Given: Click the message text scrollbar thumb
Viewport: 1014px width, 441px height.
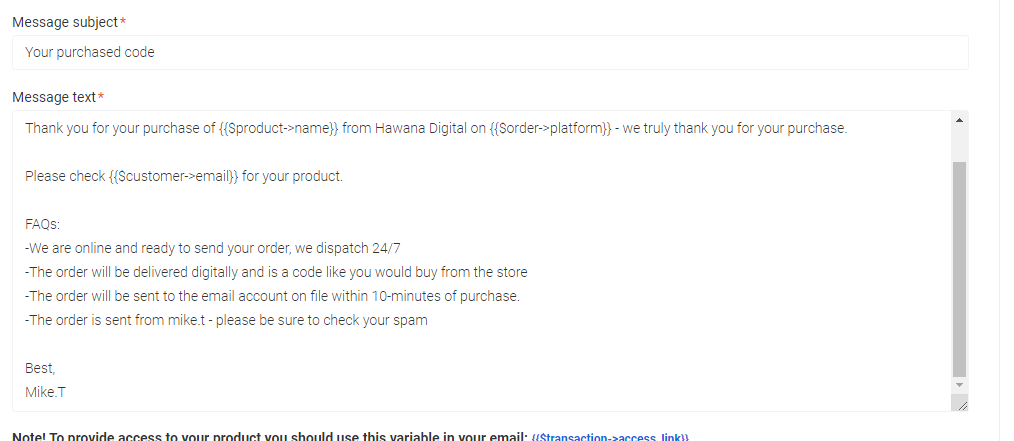Looking at the screenshot, I should click(959, 269).
